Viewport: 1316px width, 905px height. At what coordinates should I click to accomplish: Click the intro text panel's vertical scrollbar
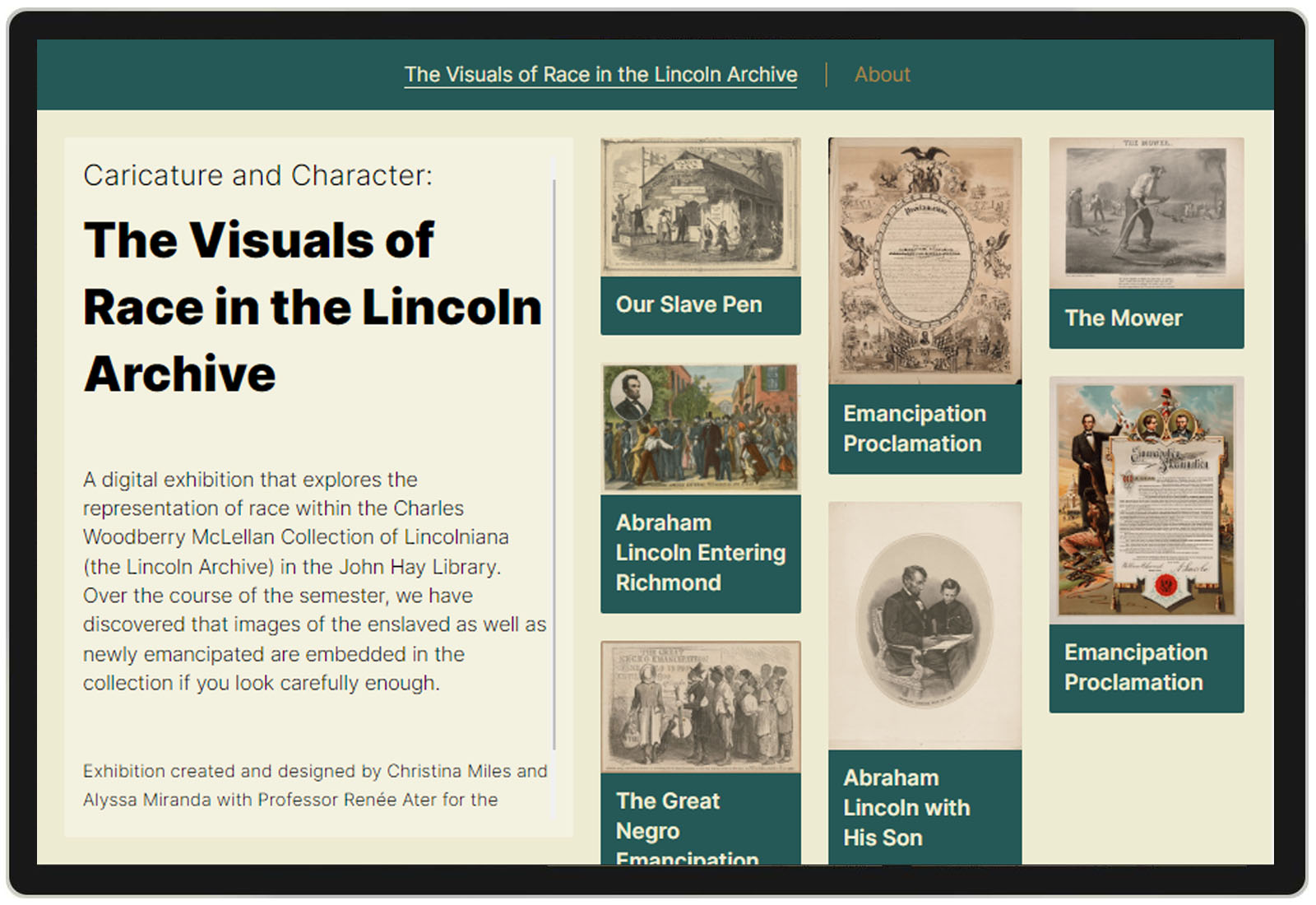tap(554, 461)
